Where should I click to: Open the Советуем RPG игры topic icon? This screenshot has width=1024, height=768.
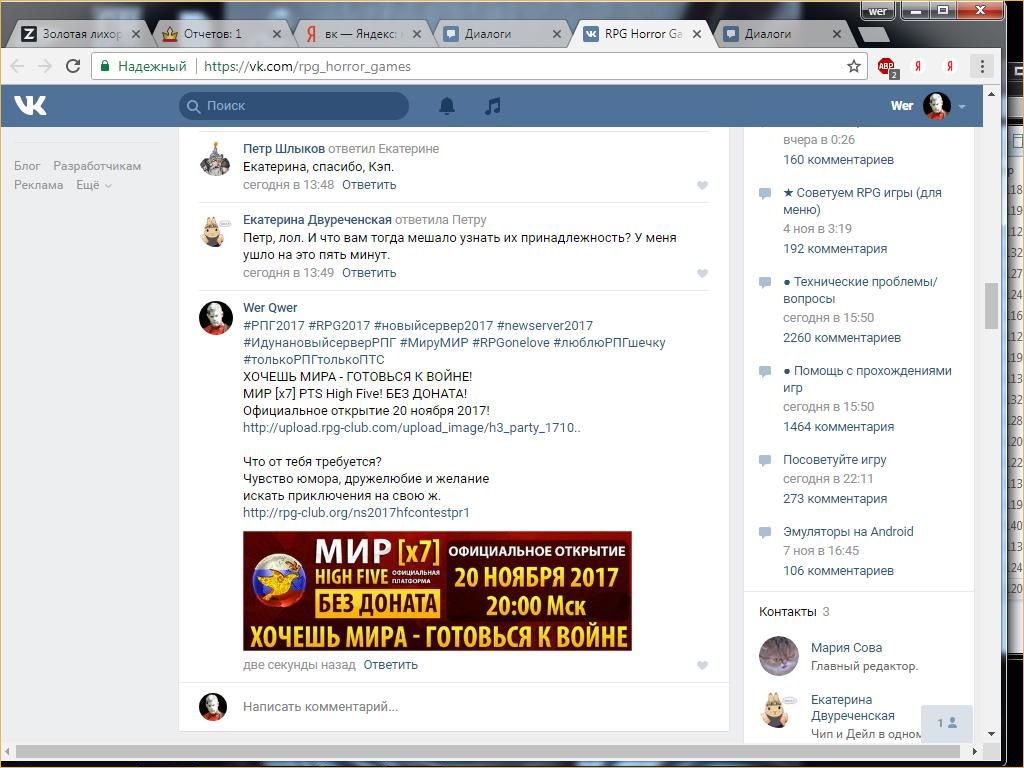(765, 193)
